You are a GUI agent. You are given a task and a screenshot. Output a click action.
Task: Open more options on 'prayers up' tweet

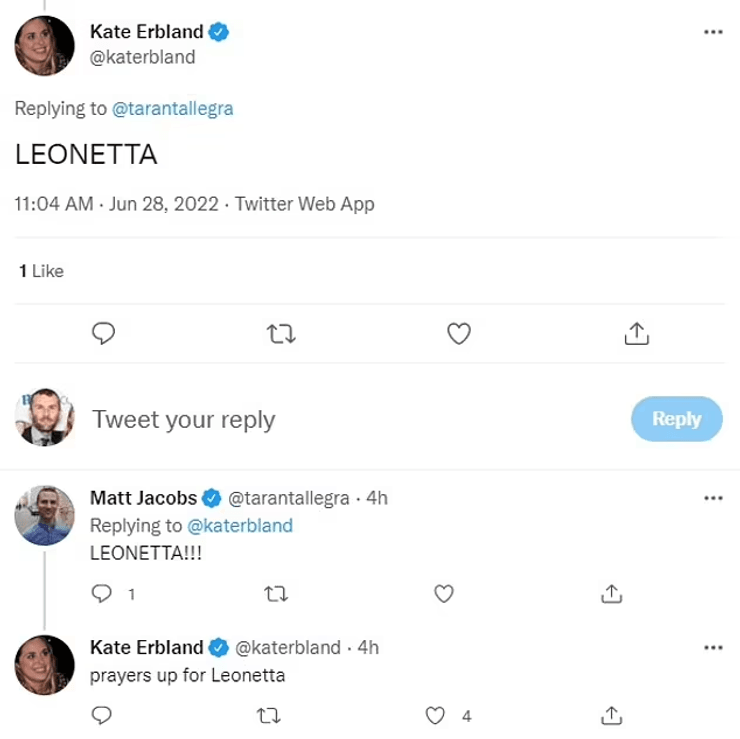tap(713, 648)
